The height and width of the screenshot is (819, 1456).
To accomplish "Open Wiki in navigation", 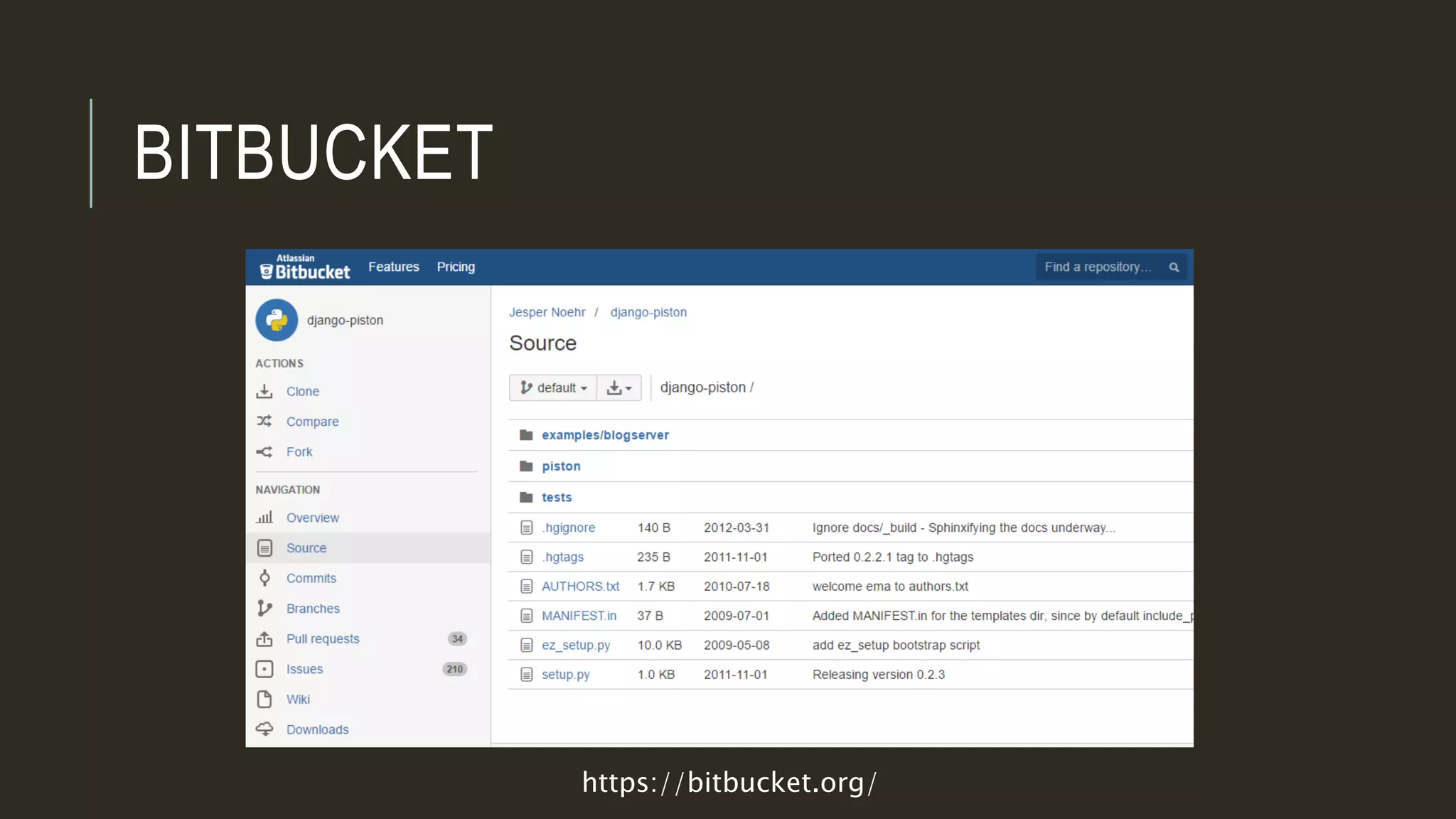I will [298, 700].
